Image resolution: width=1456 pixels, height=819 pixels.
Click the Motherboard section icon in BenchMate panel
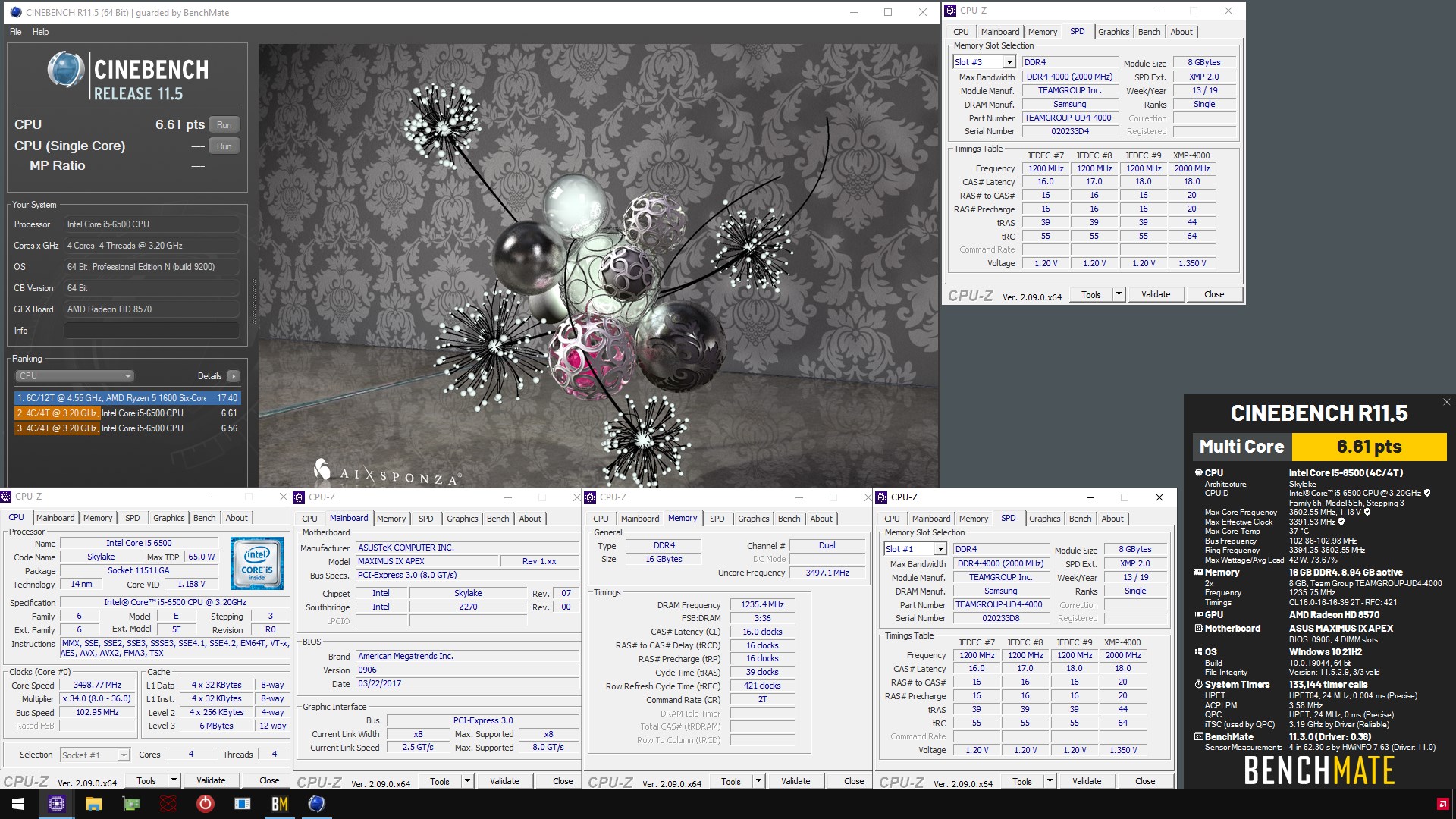tap(1199, 629)
